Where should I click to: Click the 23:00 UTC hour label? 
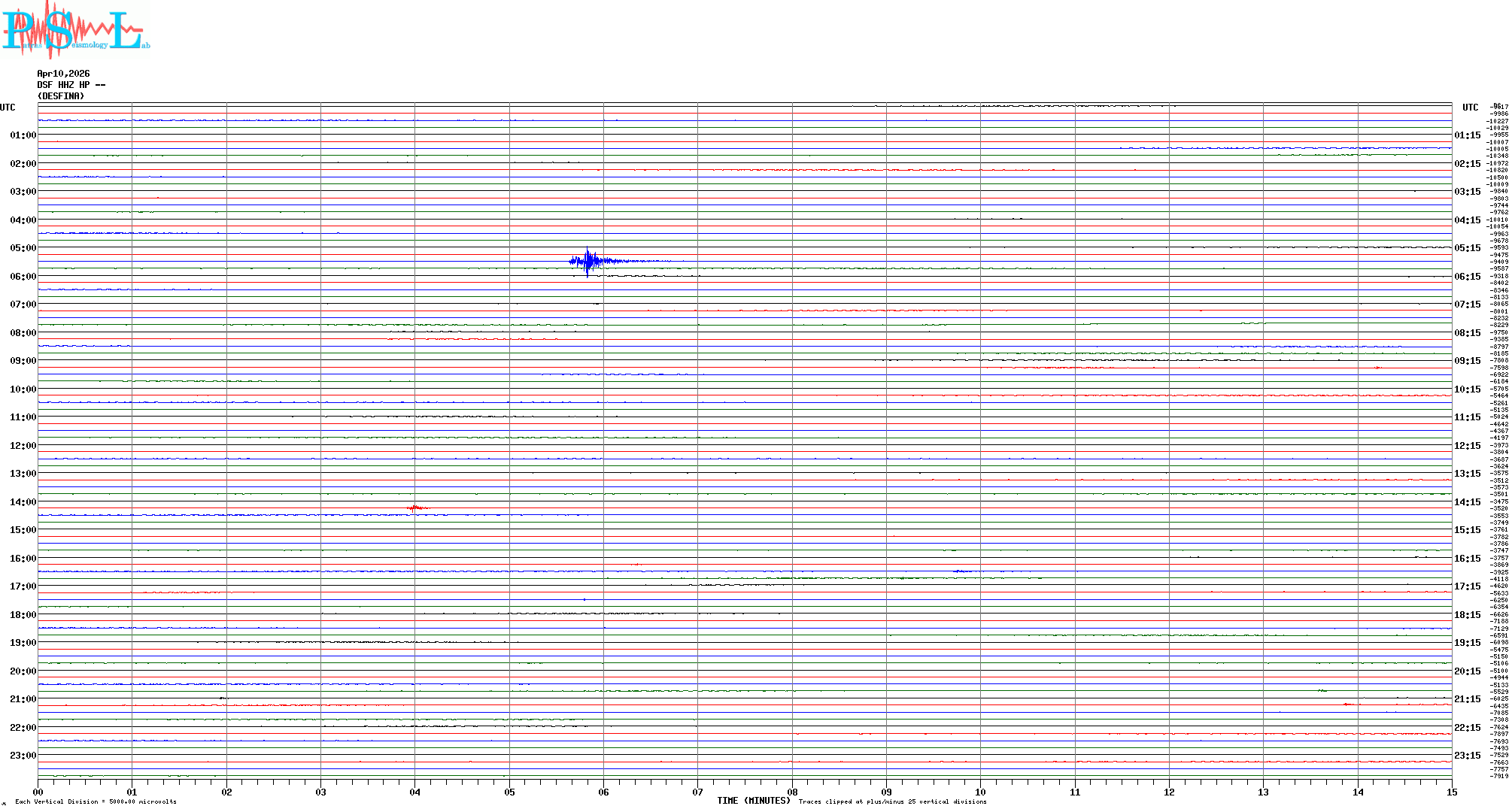23,756
